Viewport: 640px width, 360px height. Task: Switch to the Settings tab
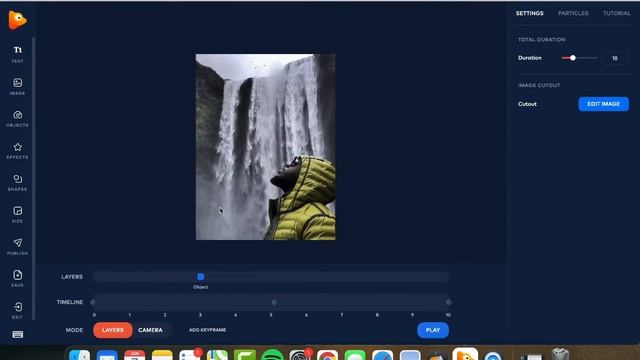[529, 13]
